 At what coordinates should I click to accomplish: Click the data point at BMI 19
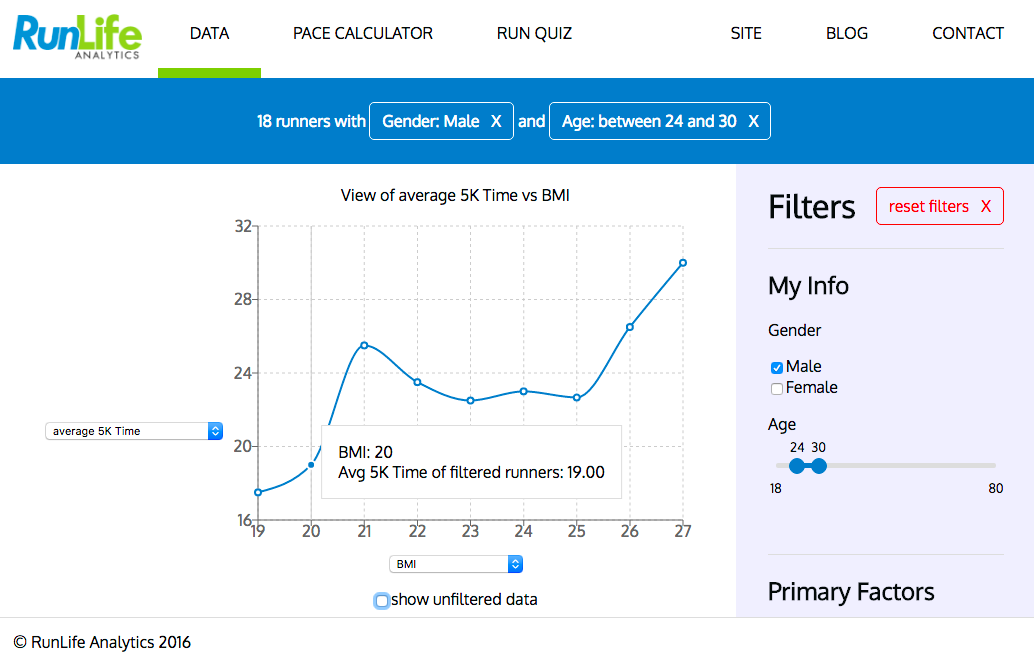click(x=258, y=492)
